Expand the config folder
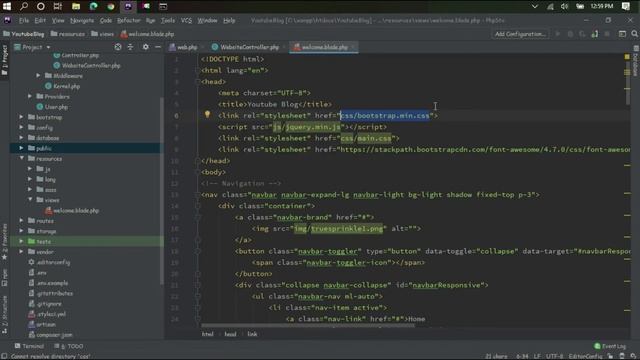 (x=21, y=127)
